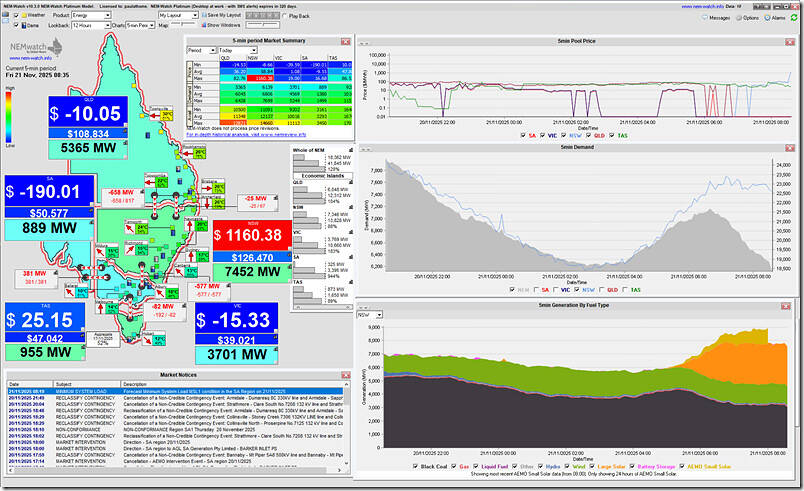The width and height of the screenshot is (804, 491).
Task: Open Options from the toolbar
Action: tap(748, 18)
